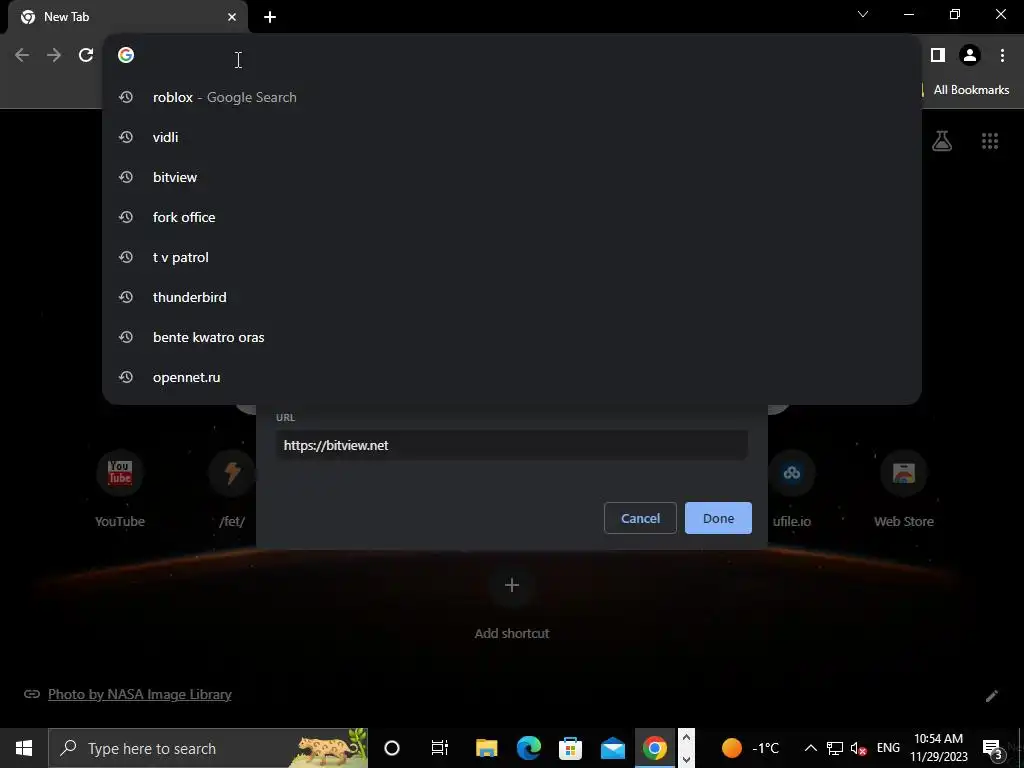The image size is (1024, 768).
Task: Click the Add shortcut plus icon
Action: (x=512, y=584)
